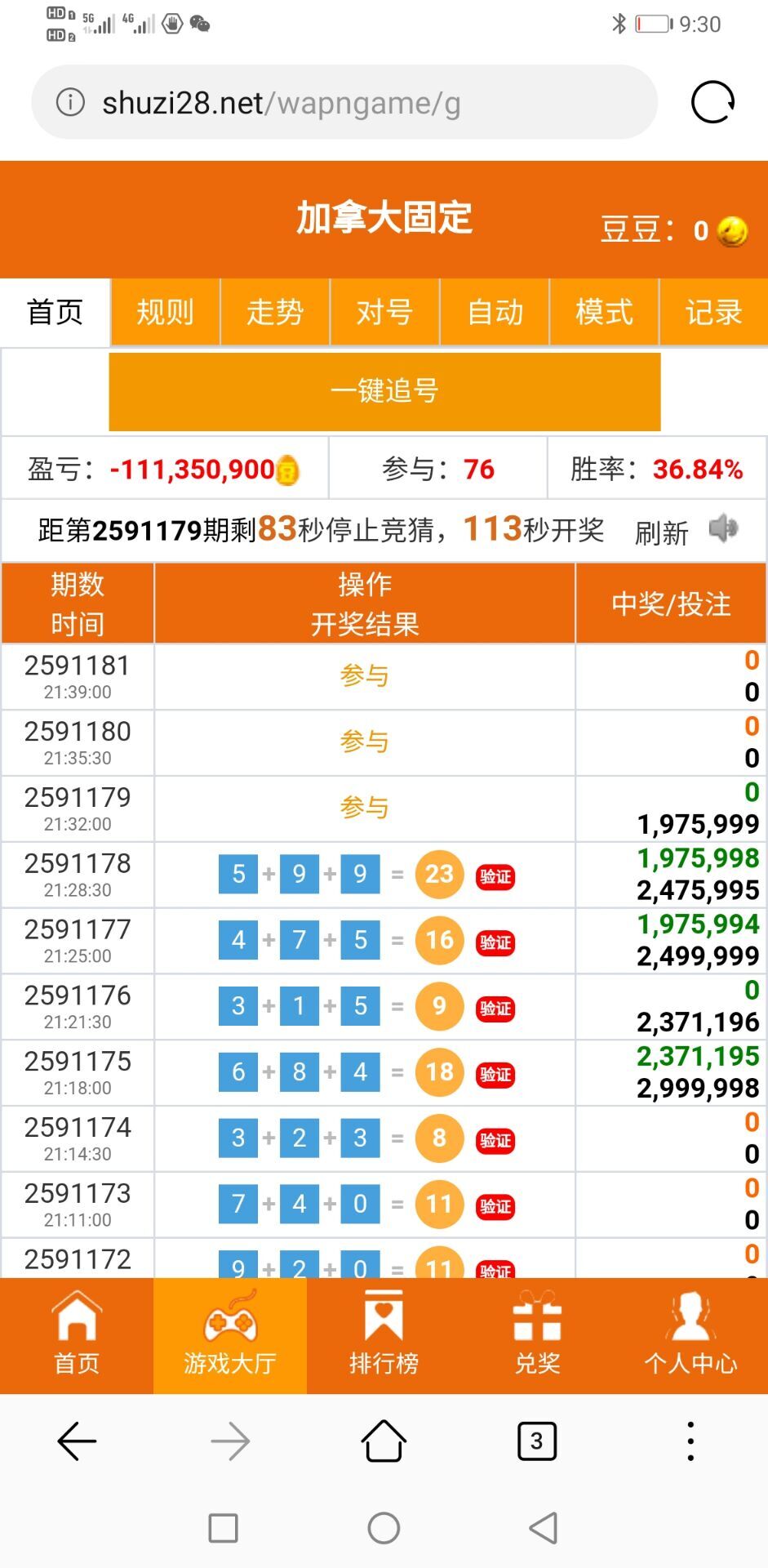Tap the first digit box 6 in period 2591175
This screenshot has height=1568, width=768.
pos(238,1072)
